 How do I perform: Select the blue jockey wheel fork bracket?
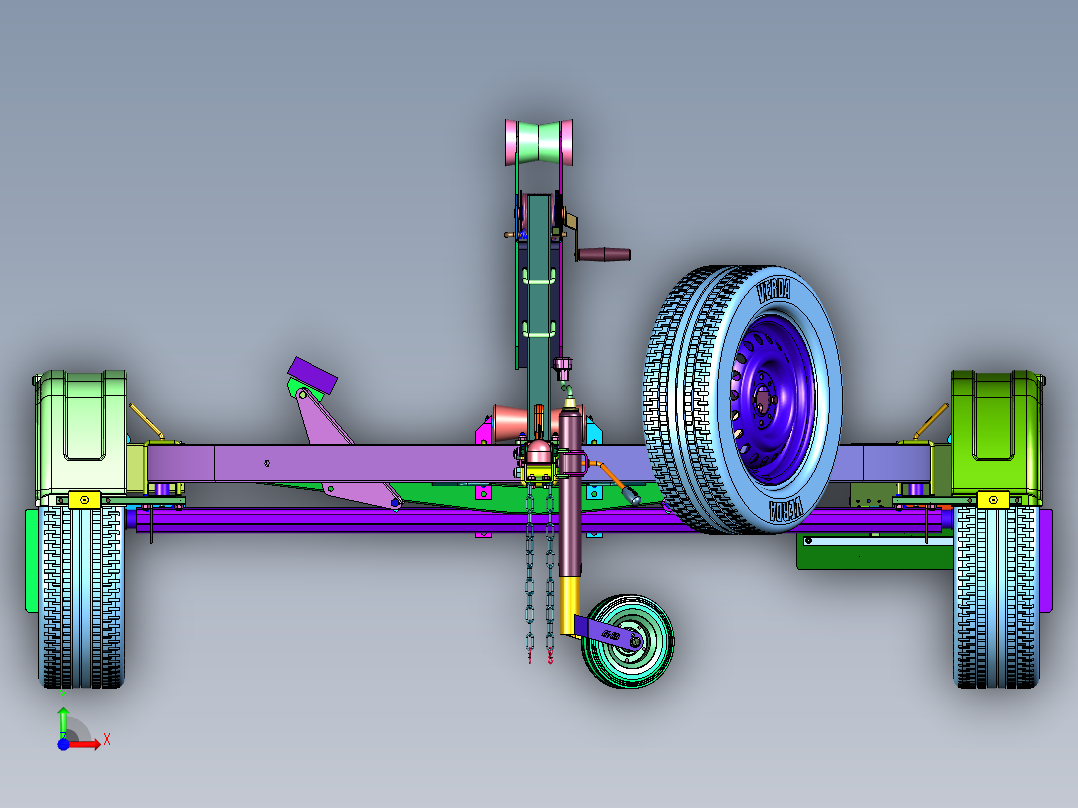[608, 633]
